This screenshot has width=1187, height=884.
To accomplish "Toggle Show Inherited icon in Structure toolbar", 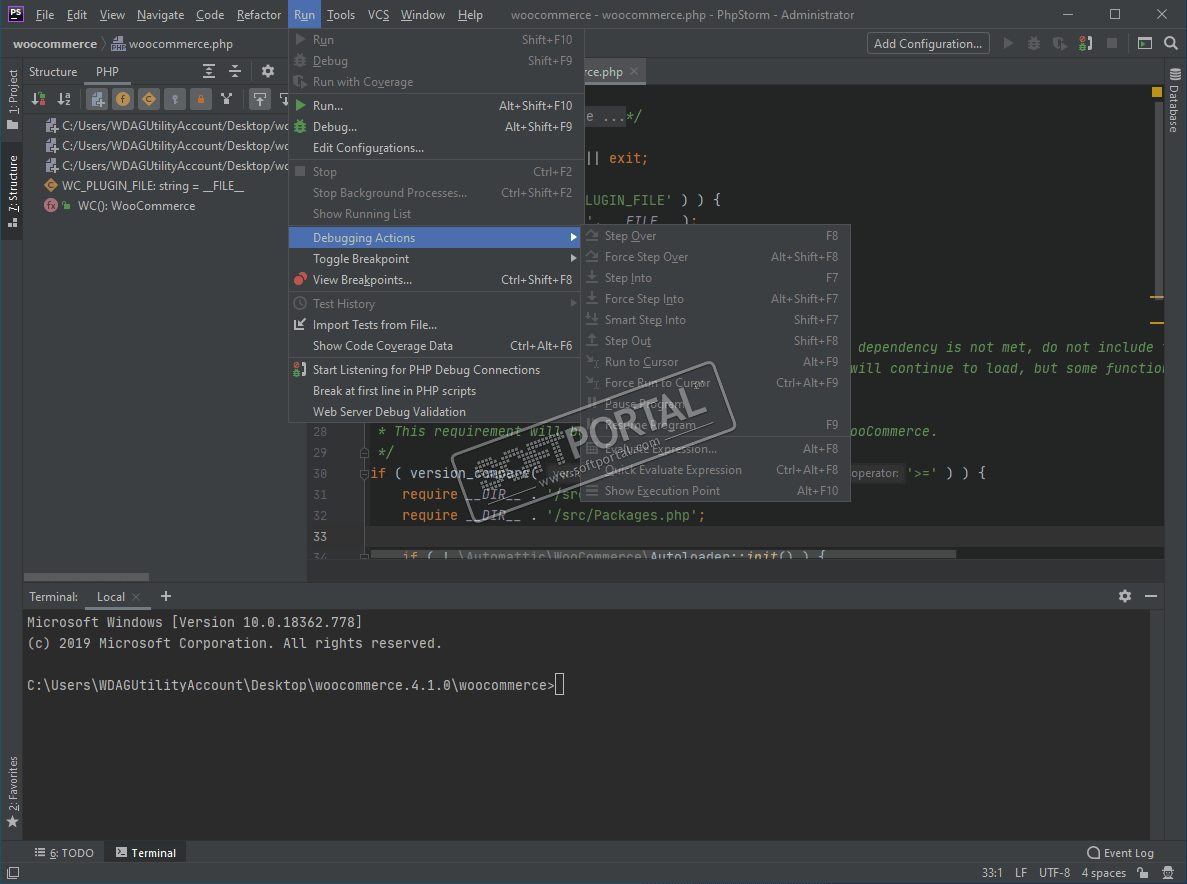I will pyautogui.click(x=226, y=98).
